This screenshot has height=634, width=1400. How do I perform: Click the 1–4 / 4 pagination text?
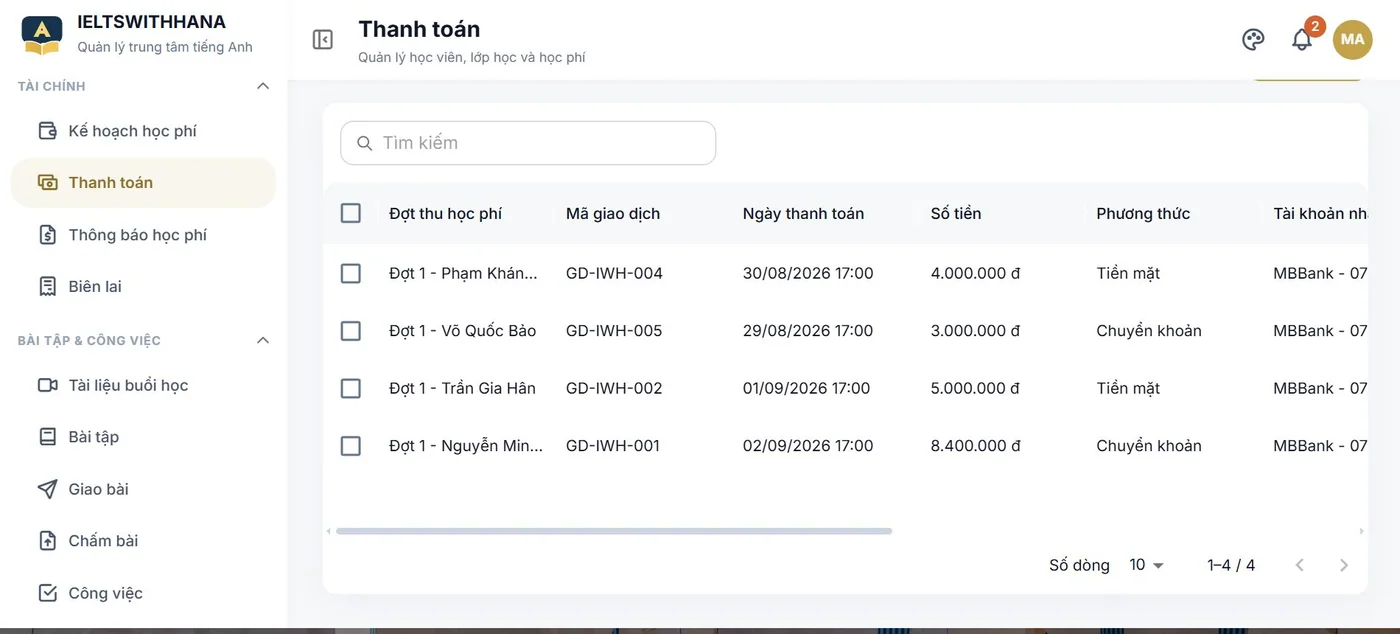(1231, 565)
